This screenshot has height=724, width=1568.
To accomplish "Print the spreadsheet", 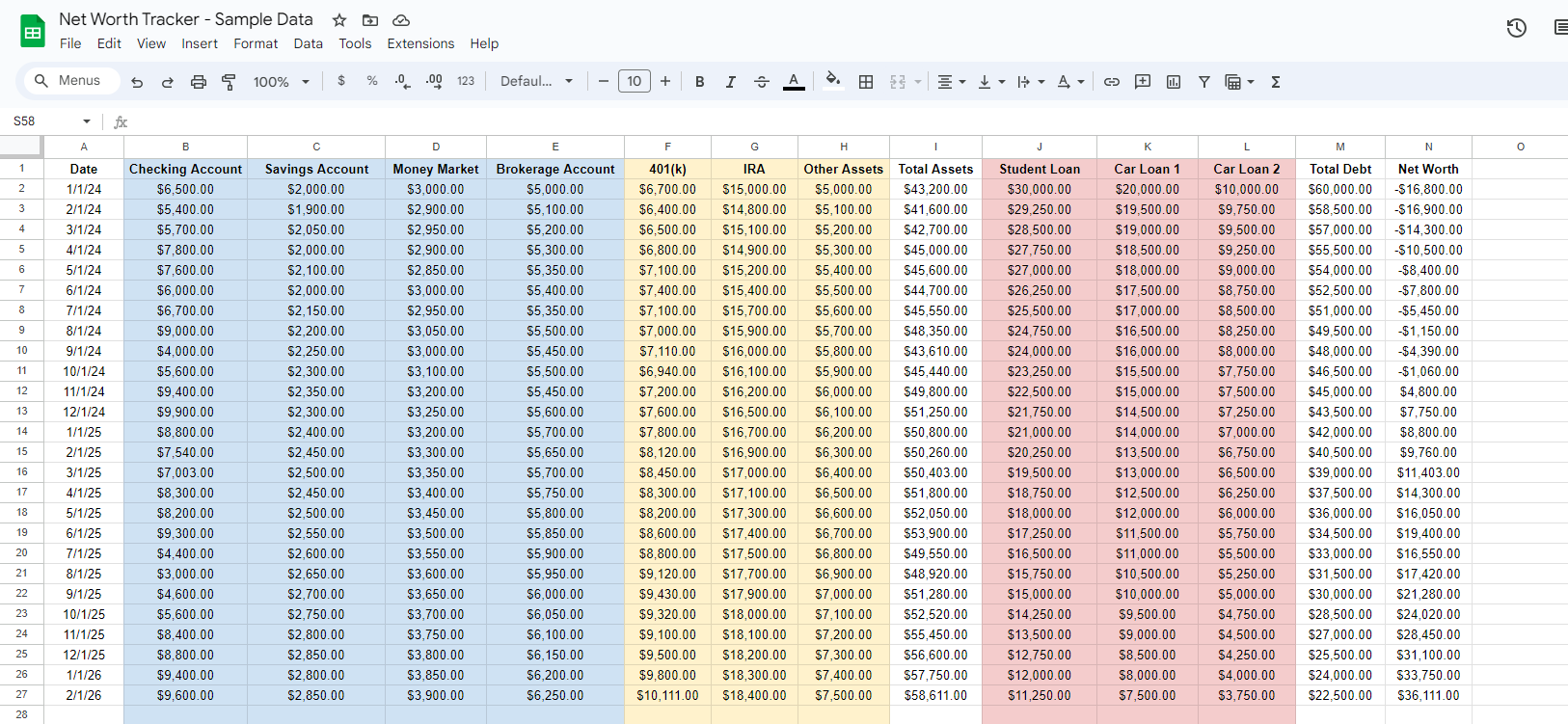I will [199, 82].
